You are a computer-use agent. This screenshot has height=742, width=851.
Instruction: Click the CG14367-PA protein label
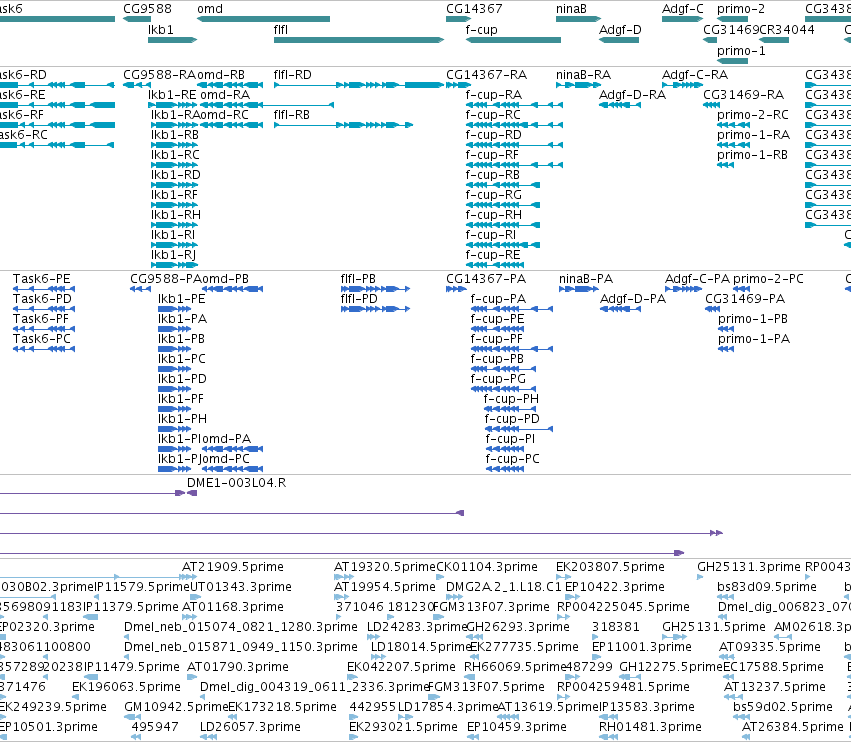(486, 278)
